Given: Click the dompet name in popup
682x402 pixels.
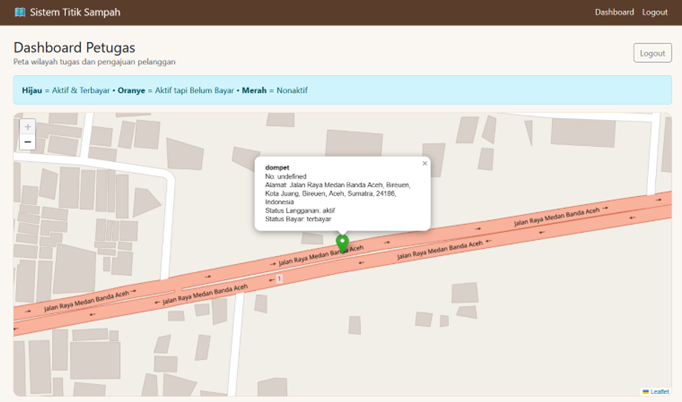Looking at the screenshot, I should 277,168.
